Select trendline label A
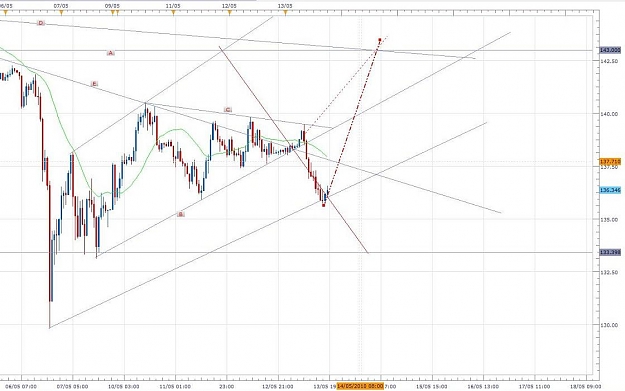This screenshot has width=625, height=391. (111, 53)
